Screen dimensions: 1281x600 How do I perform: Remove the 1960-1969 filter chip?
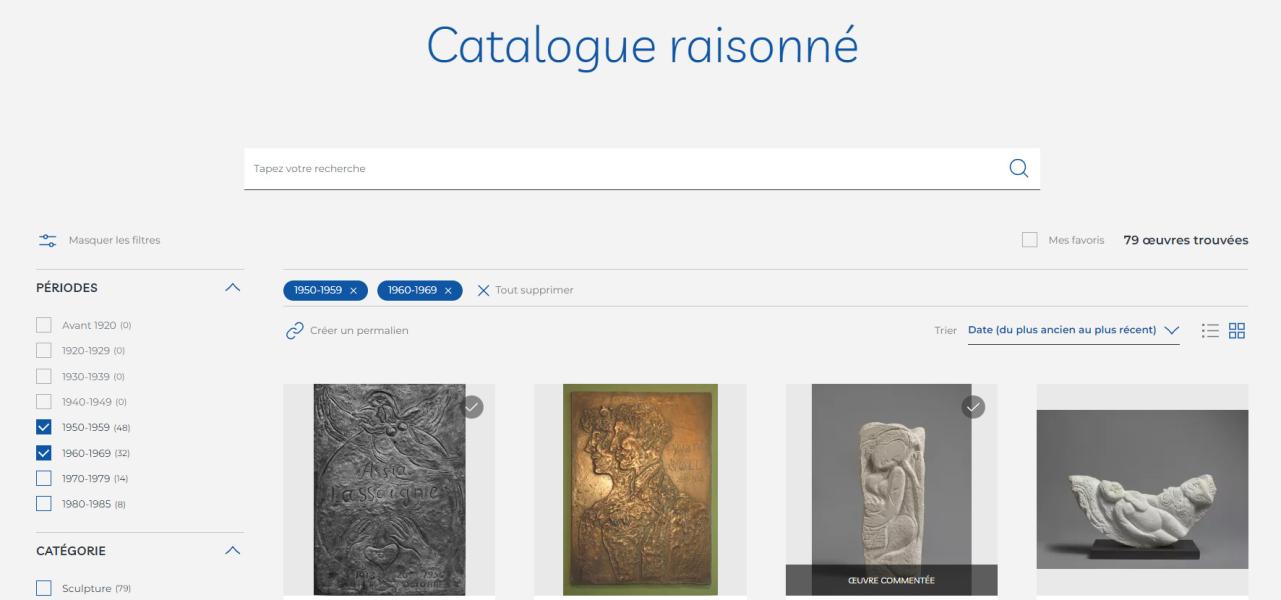click(448, 290)
